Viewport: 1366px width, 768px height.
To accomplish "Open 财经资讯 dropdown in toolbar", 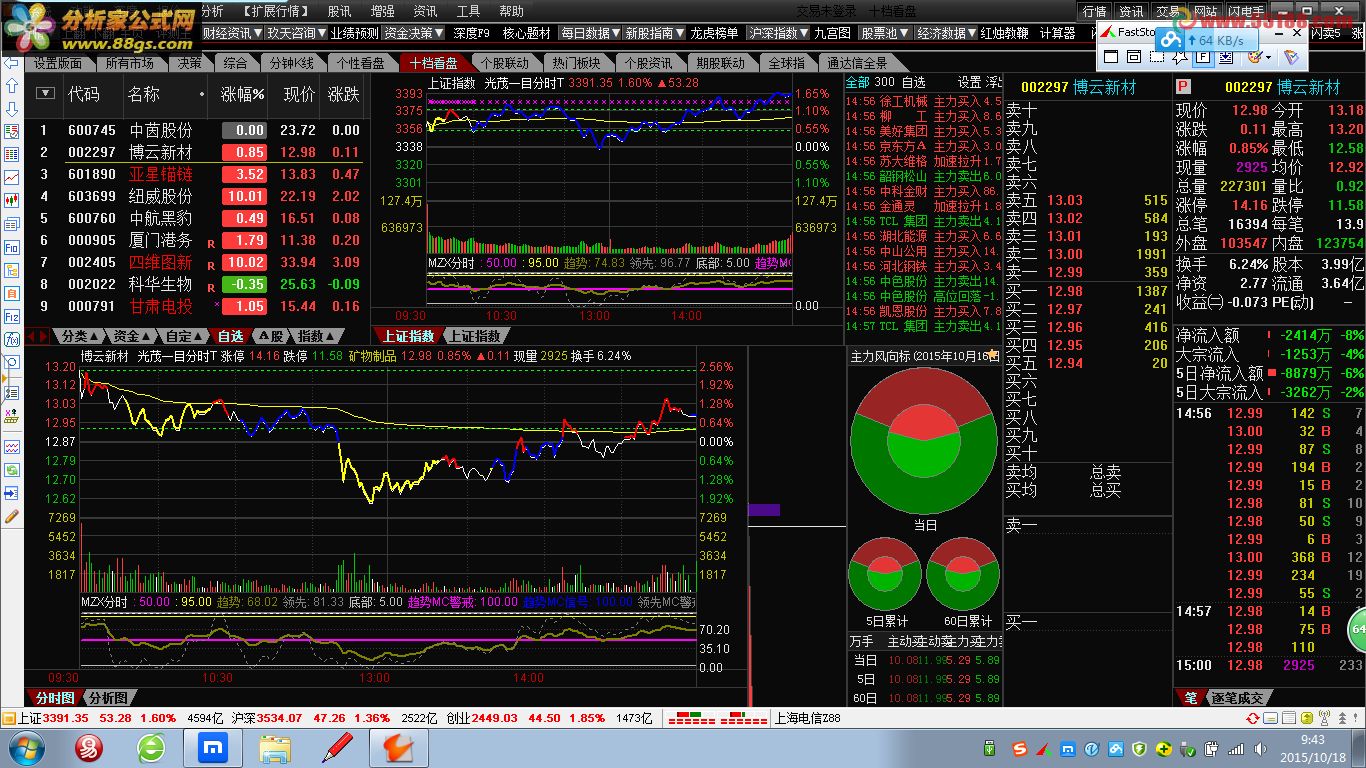I will pos(231,33).
